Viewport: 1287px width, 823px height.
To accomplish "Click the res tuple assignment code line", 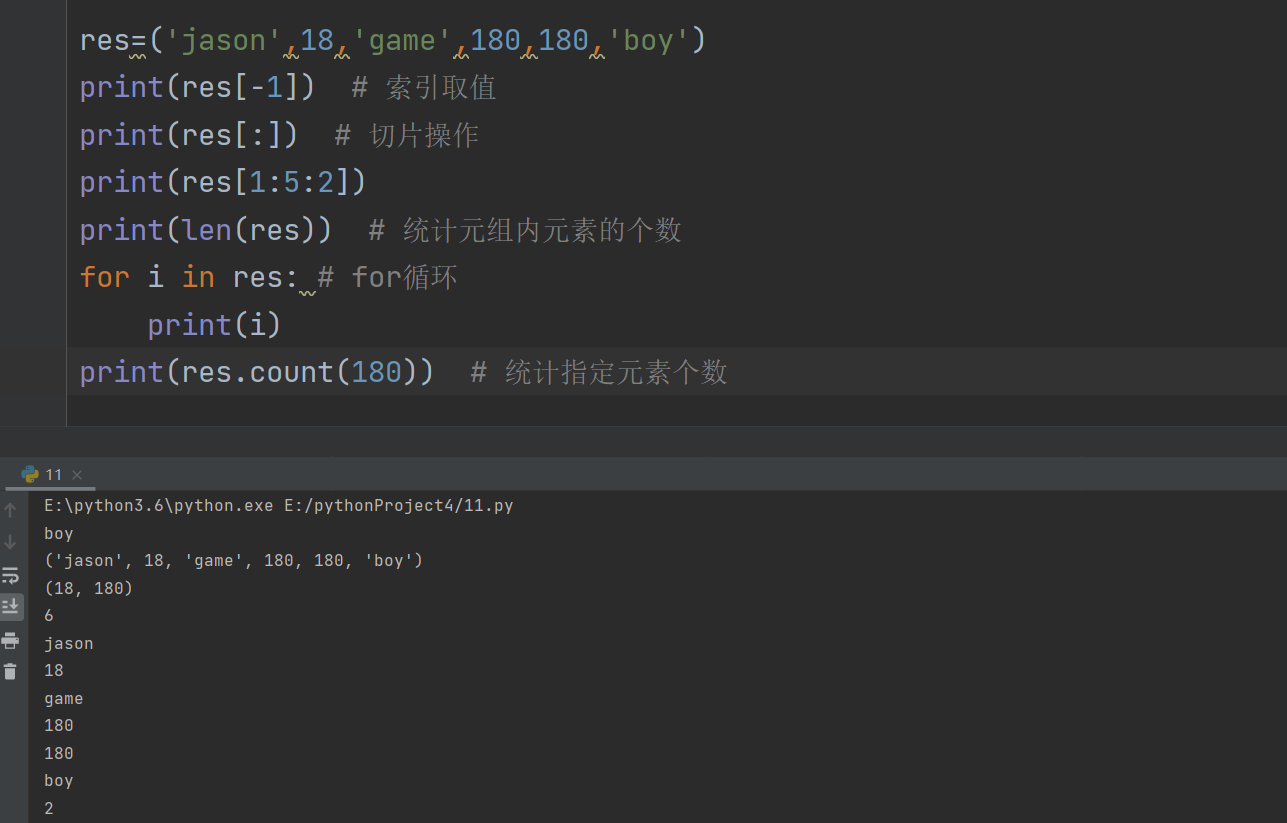I will pos(393,40).
